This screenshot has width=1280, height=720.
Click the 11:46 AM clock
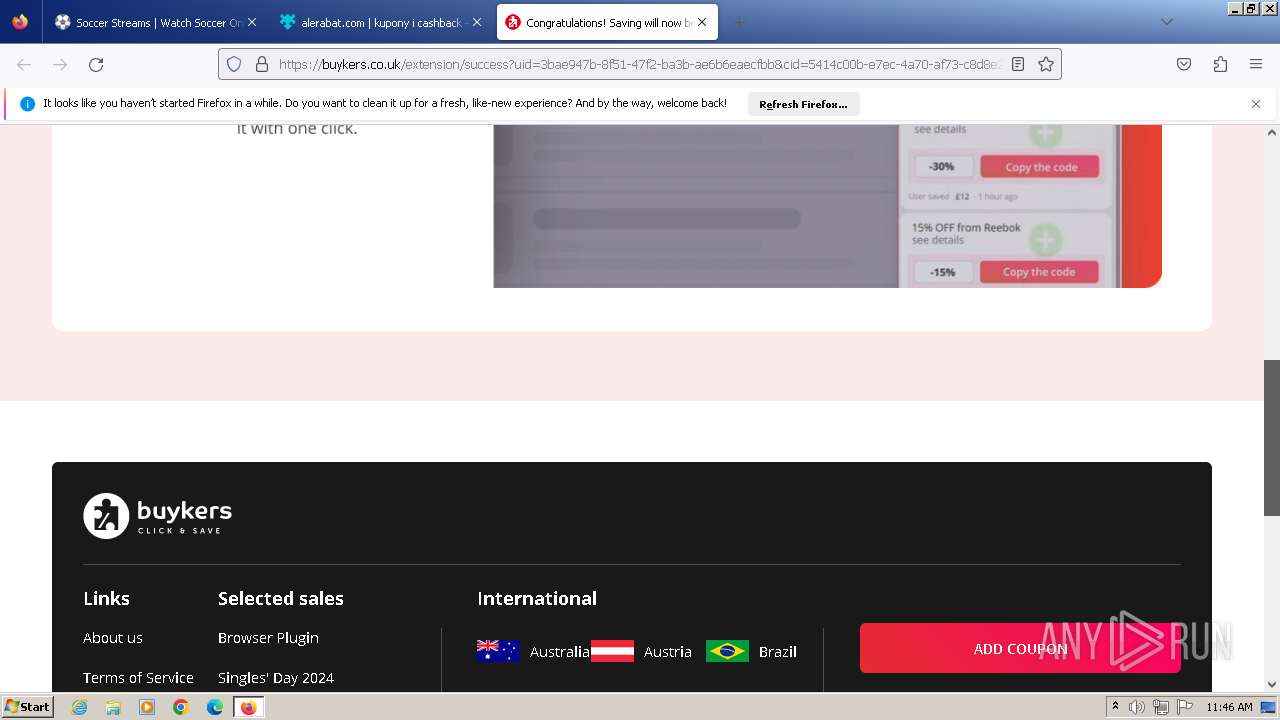(1229, 707)
